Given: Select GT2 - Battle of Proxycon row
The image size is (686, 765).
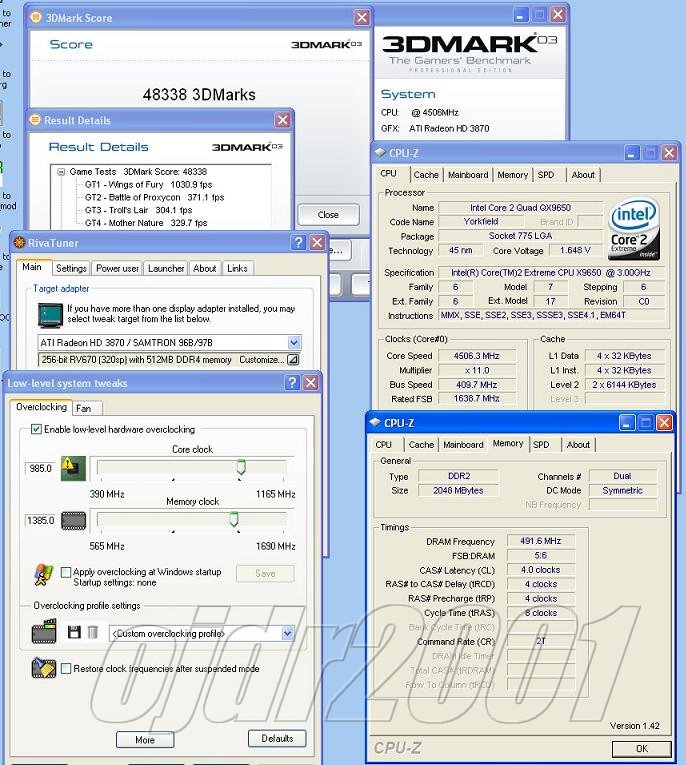Looking at the screenshot, I should 154,197.
